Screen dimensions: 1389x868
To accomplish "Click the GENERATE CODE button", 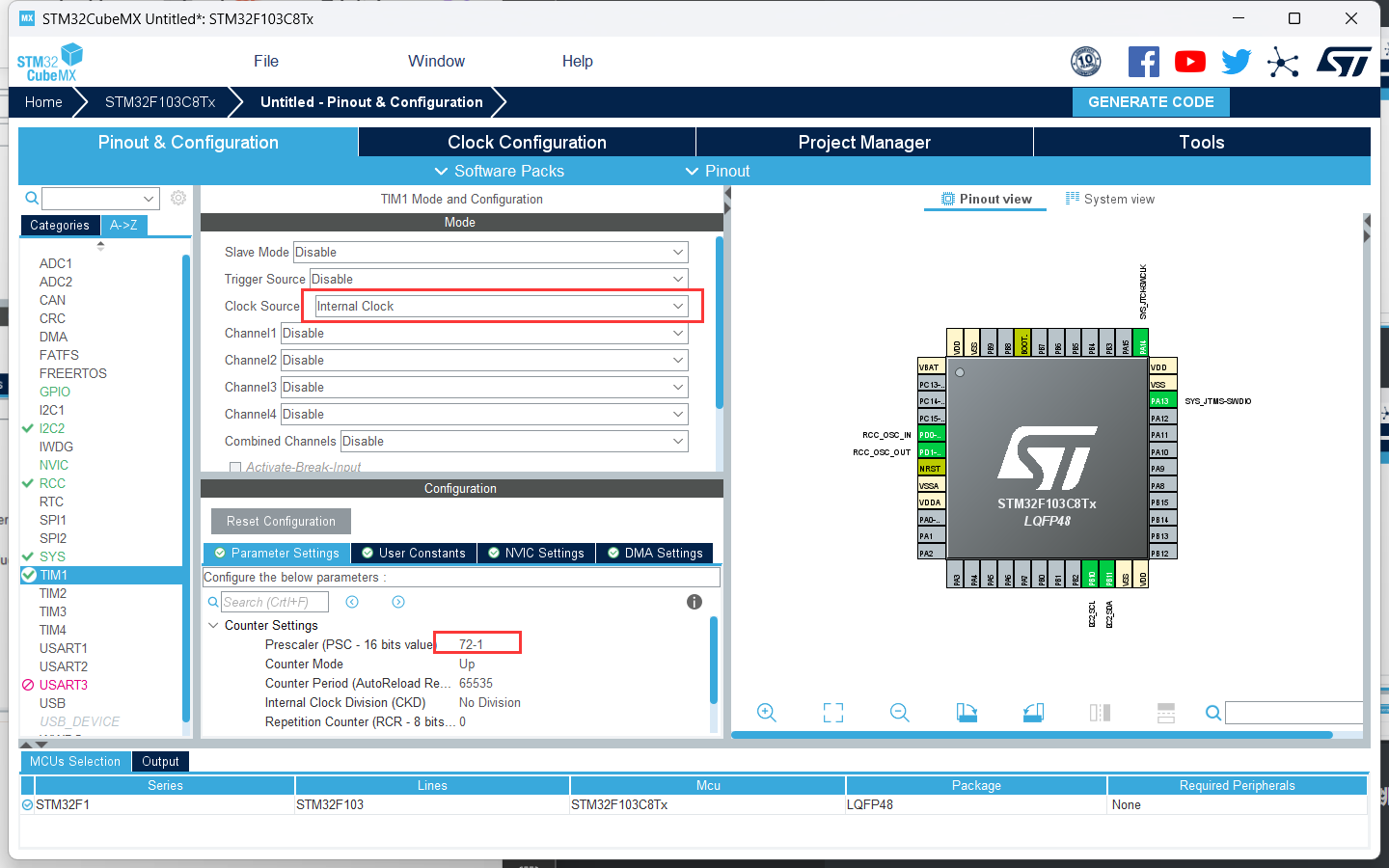I will click(1151, 102).
